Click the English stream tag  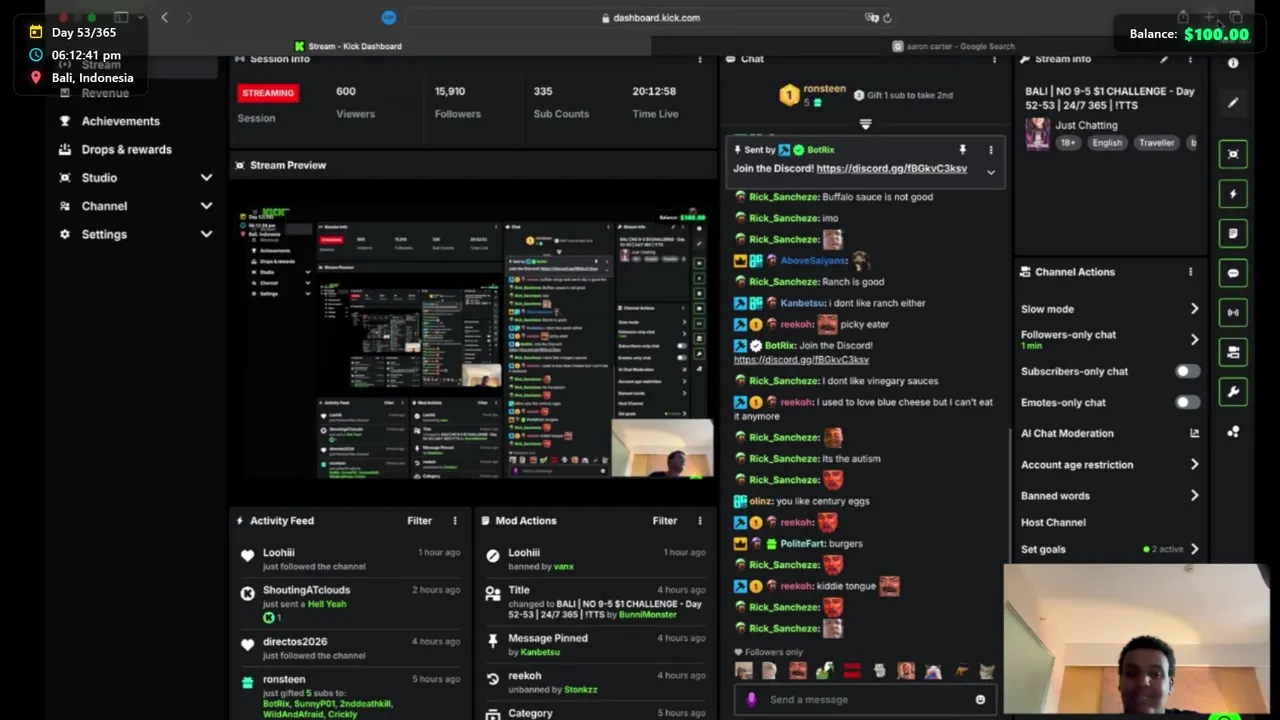click(x=1107, y=143)
